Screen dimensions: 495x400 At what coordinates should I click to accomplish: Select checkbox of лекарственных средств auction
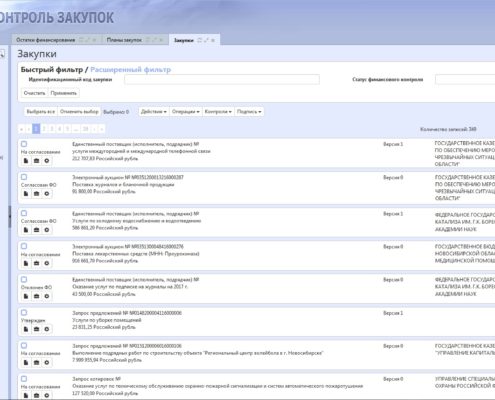point(24,246)
